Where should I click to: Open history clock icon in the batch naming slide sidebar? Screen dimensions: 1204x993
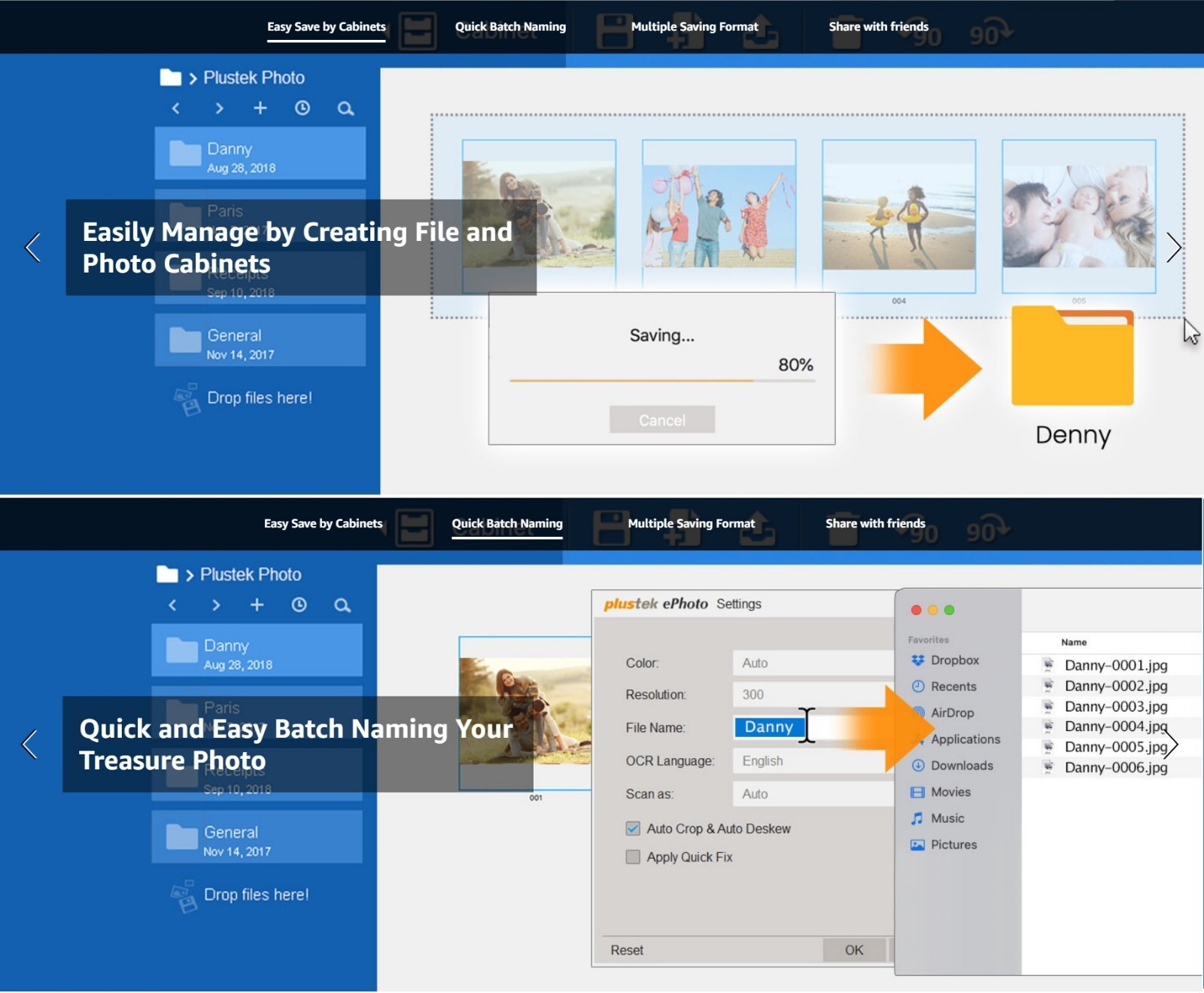tap(299, 605)
